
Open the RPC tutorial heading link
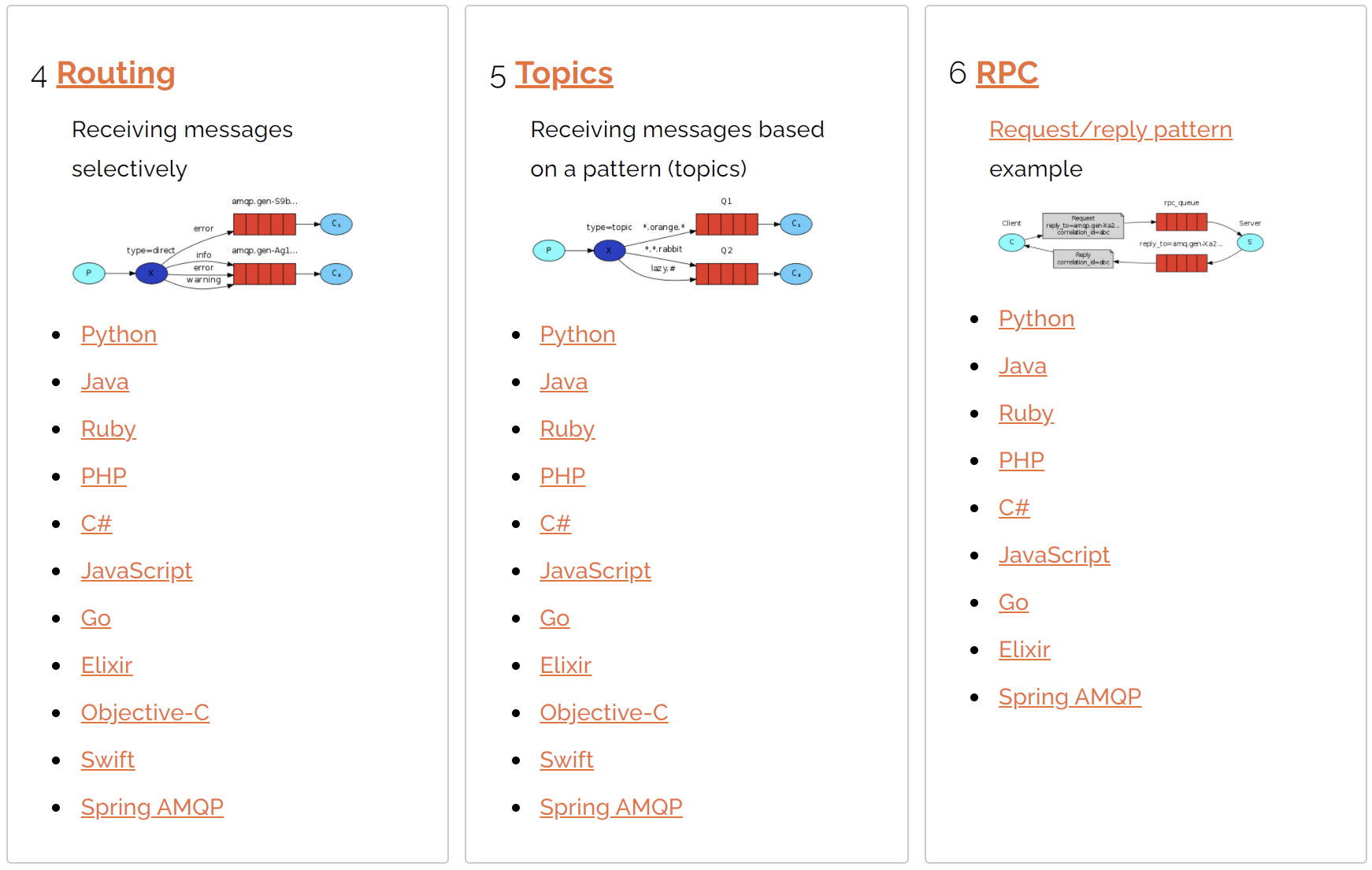pyautogui.click(x=1006, y=72)
